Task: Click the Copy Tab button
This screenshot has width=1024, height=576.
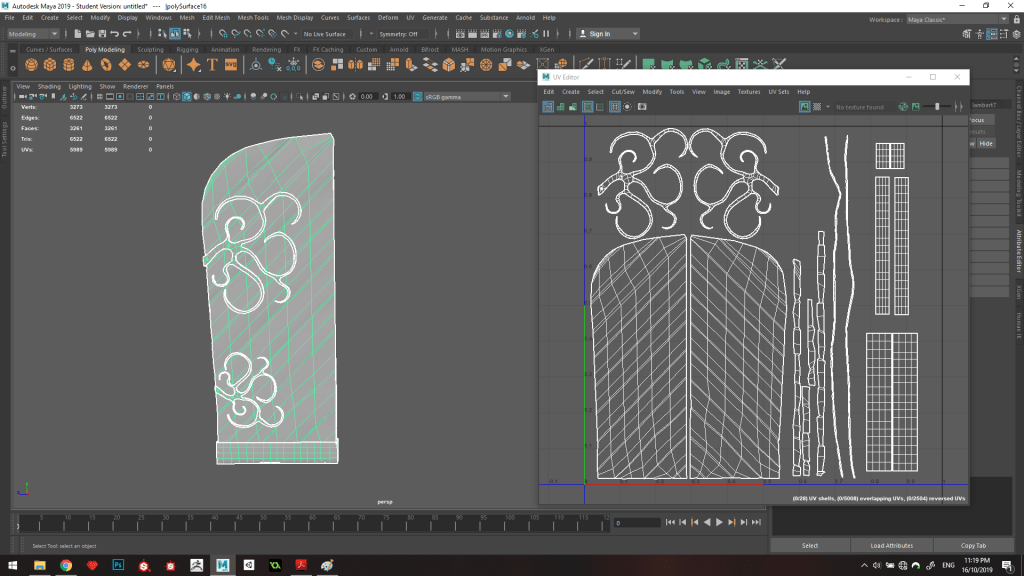Action: point(973,546)
